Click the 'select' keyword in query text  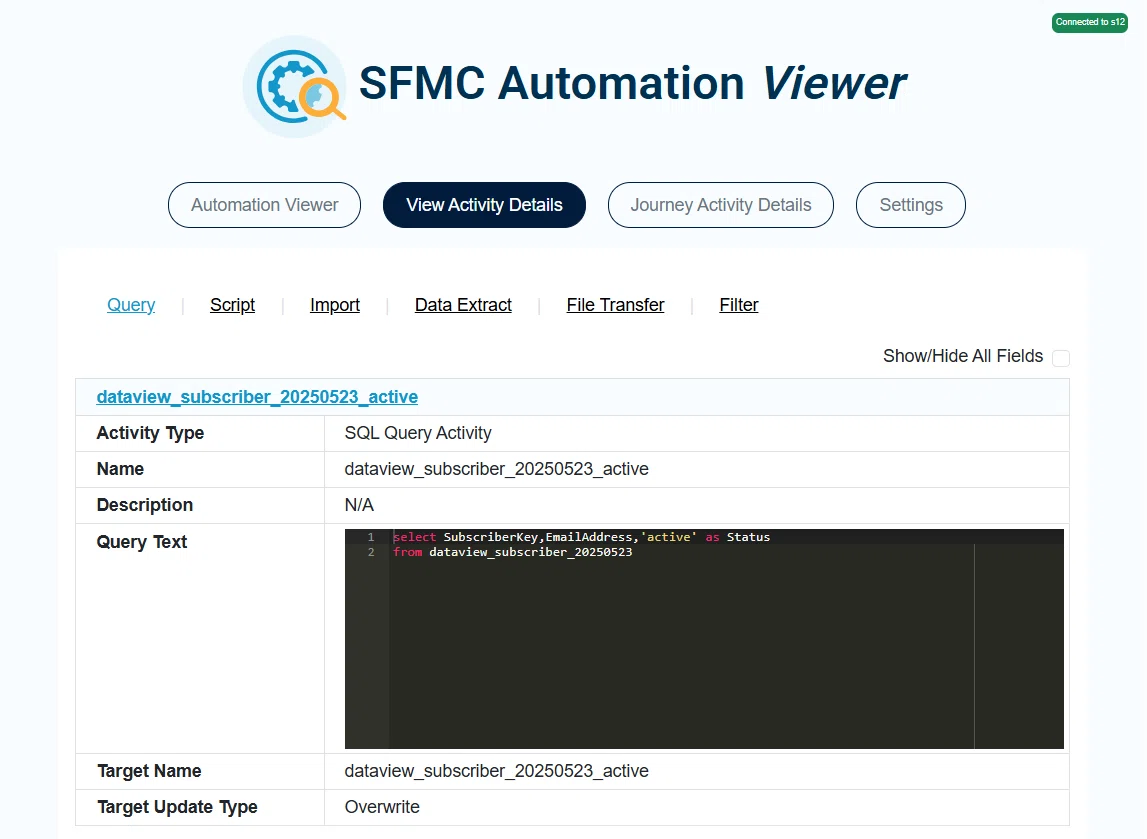415,537
